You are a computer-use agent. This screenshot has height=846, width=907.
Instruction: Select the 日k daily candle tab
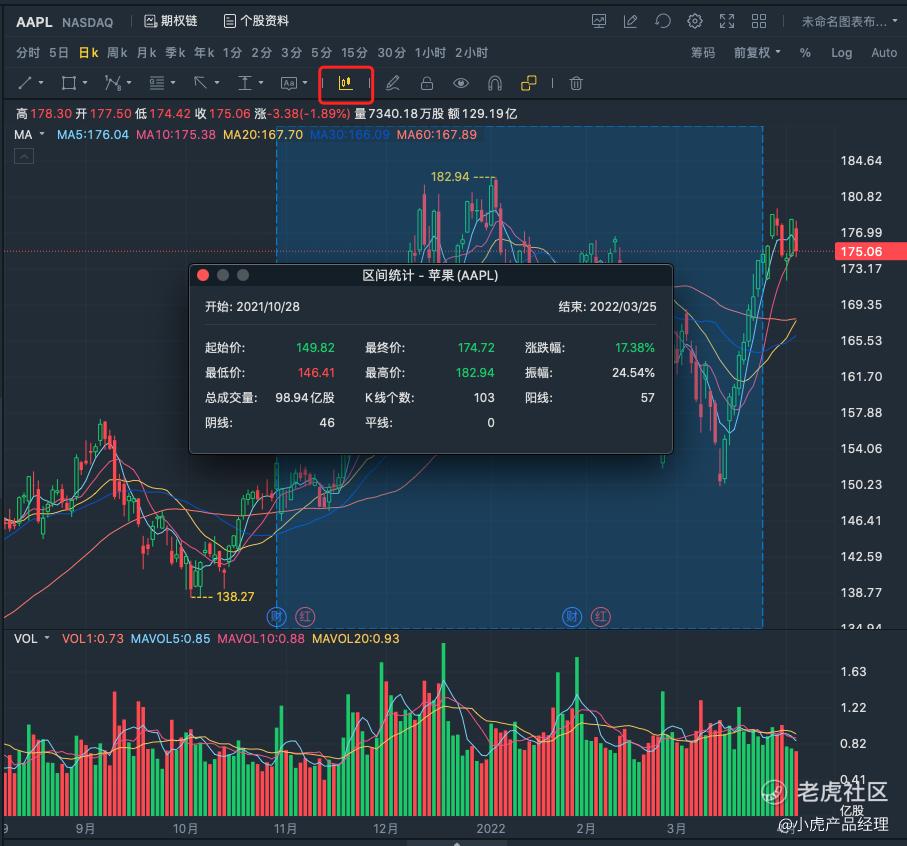[x=89, y=53]
